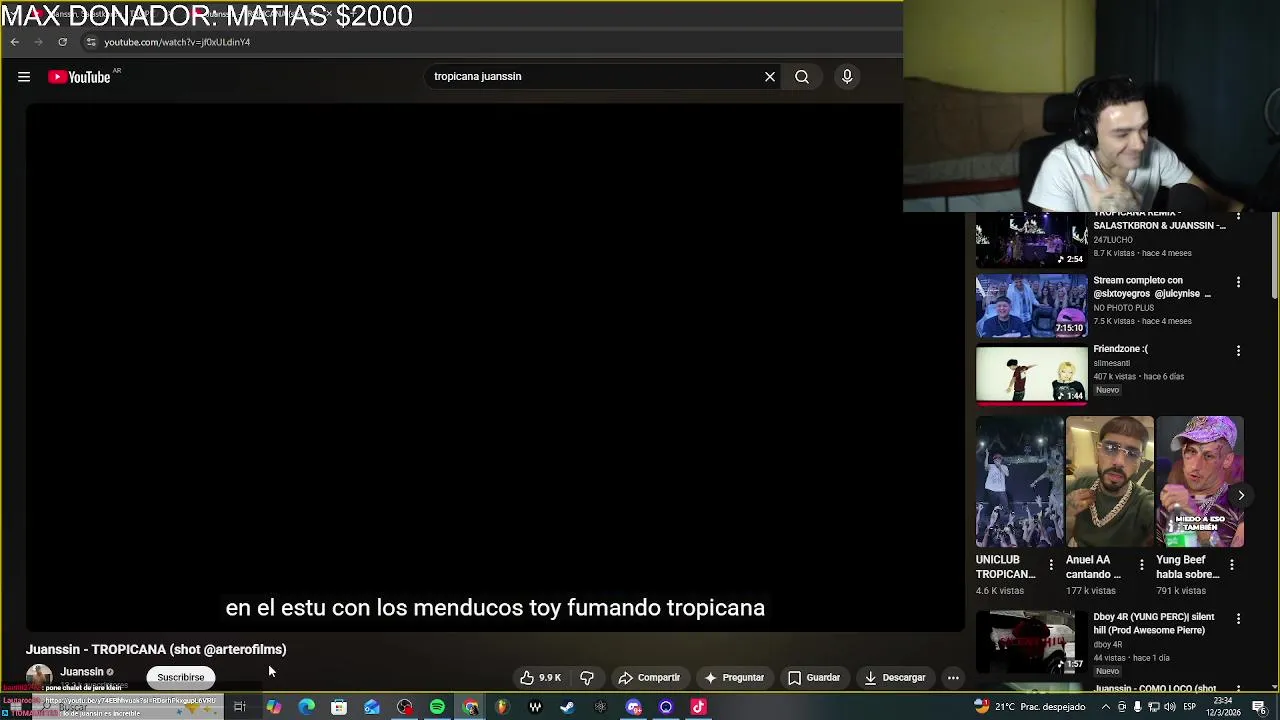Click the black video player area
The width and height of the screenshot is (1280, 720).
pyautogui.click(x=495, y=366)
